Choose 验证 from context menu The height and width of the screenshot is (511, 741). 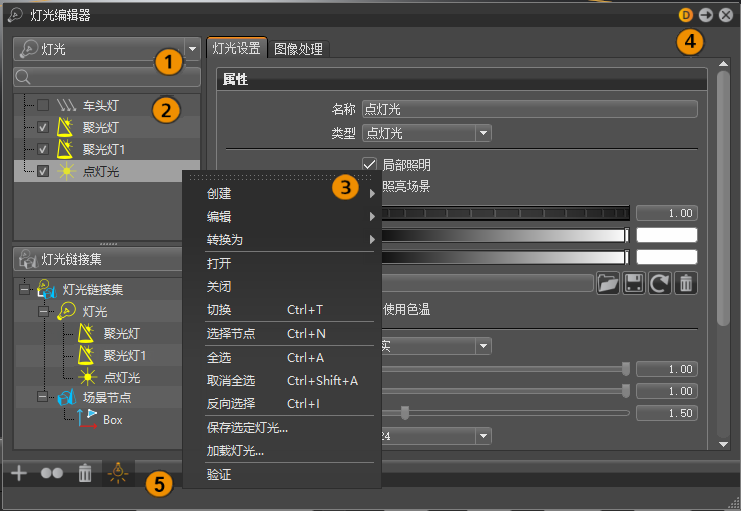click(282, 475)
